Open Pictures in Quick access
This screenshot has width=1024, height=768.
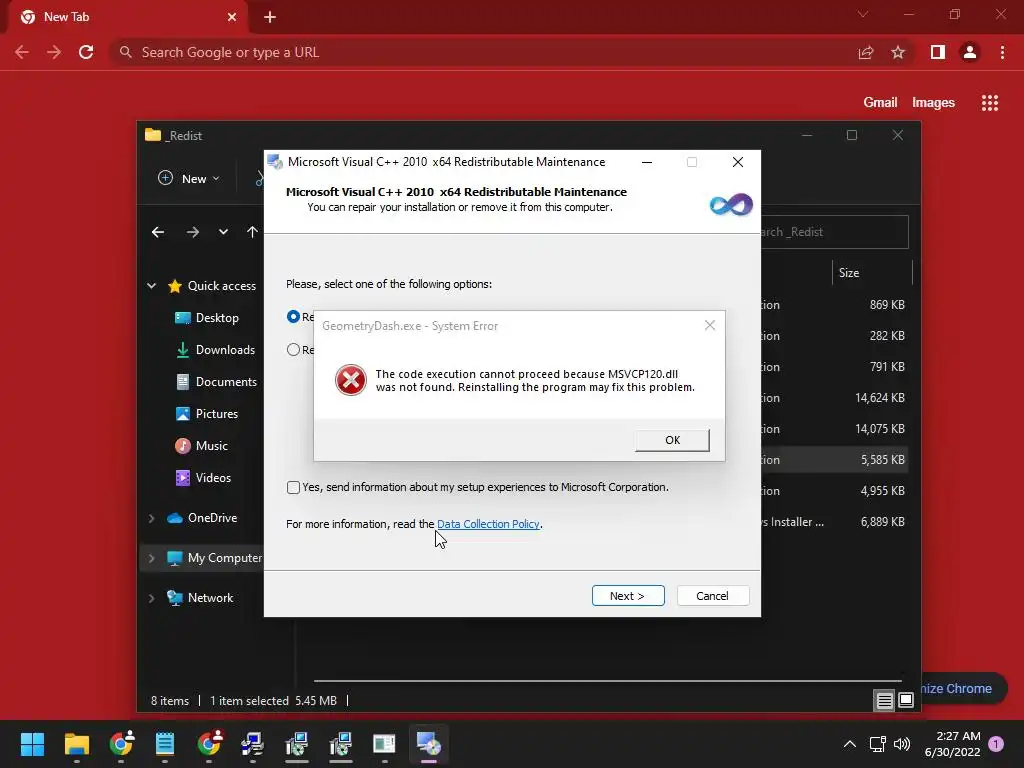click(x=206, y=414)
